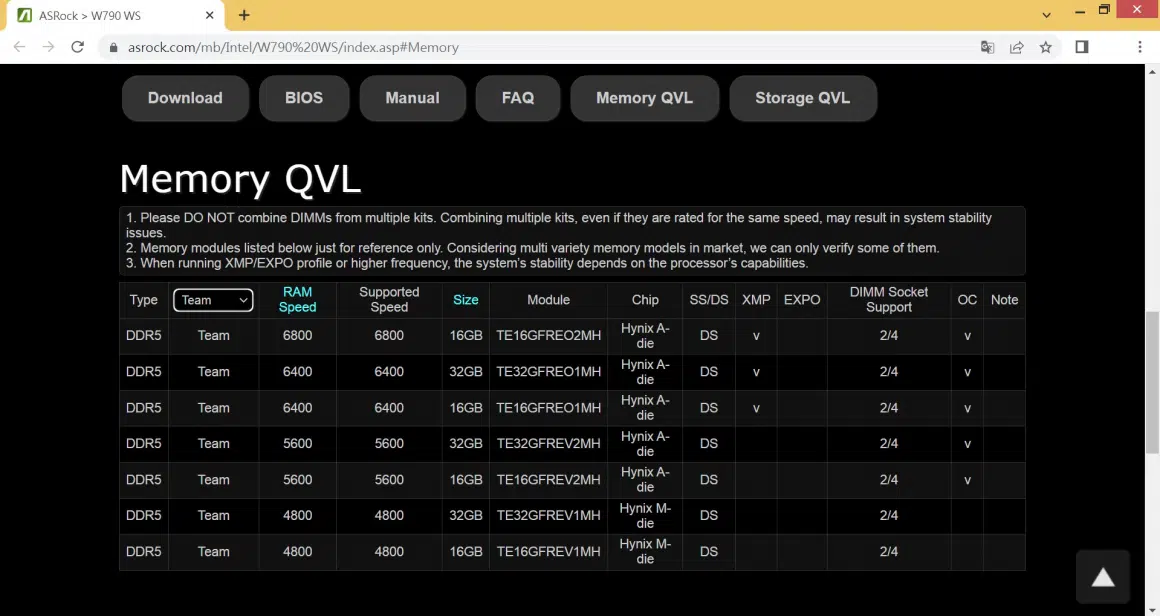Viewport: 1160px width, 616px height.
Task: Click the EXPO column header
Action: pyautogui.click(x=802, y=299)
